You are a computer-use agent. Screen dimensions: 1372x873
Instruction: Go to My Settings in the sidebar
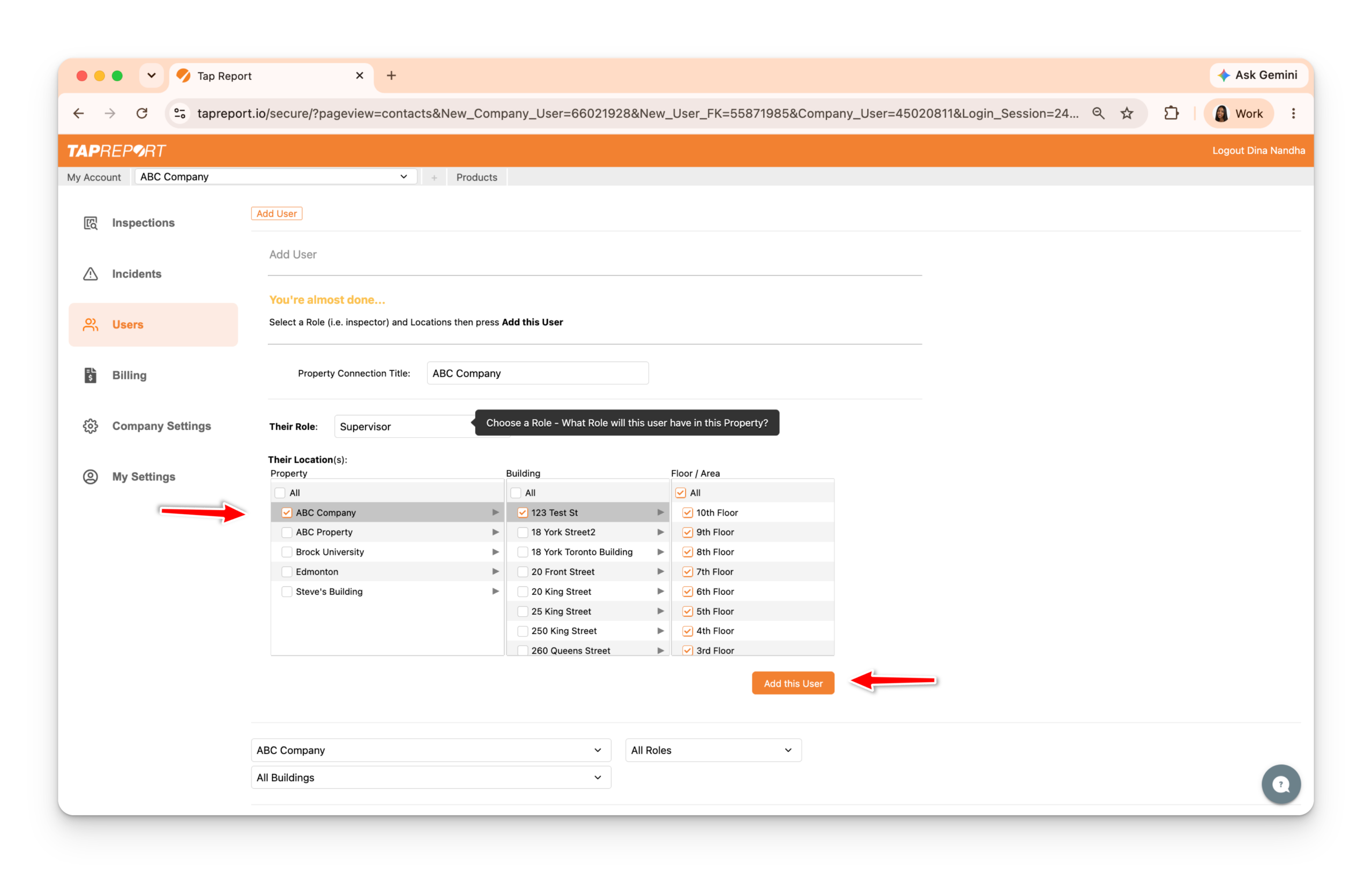144,476
